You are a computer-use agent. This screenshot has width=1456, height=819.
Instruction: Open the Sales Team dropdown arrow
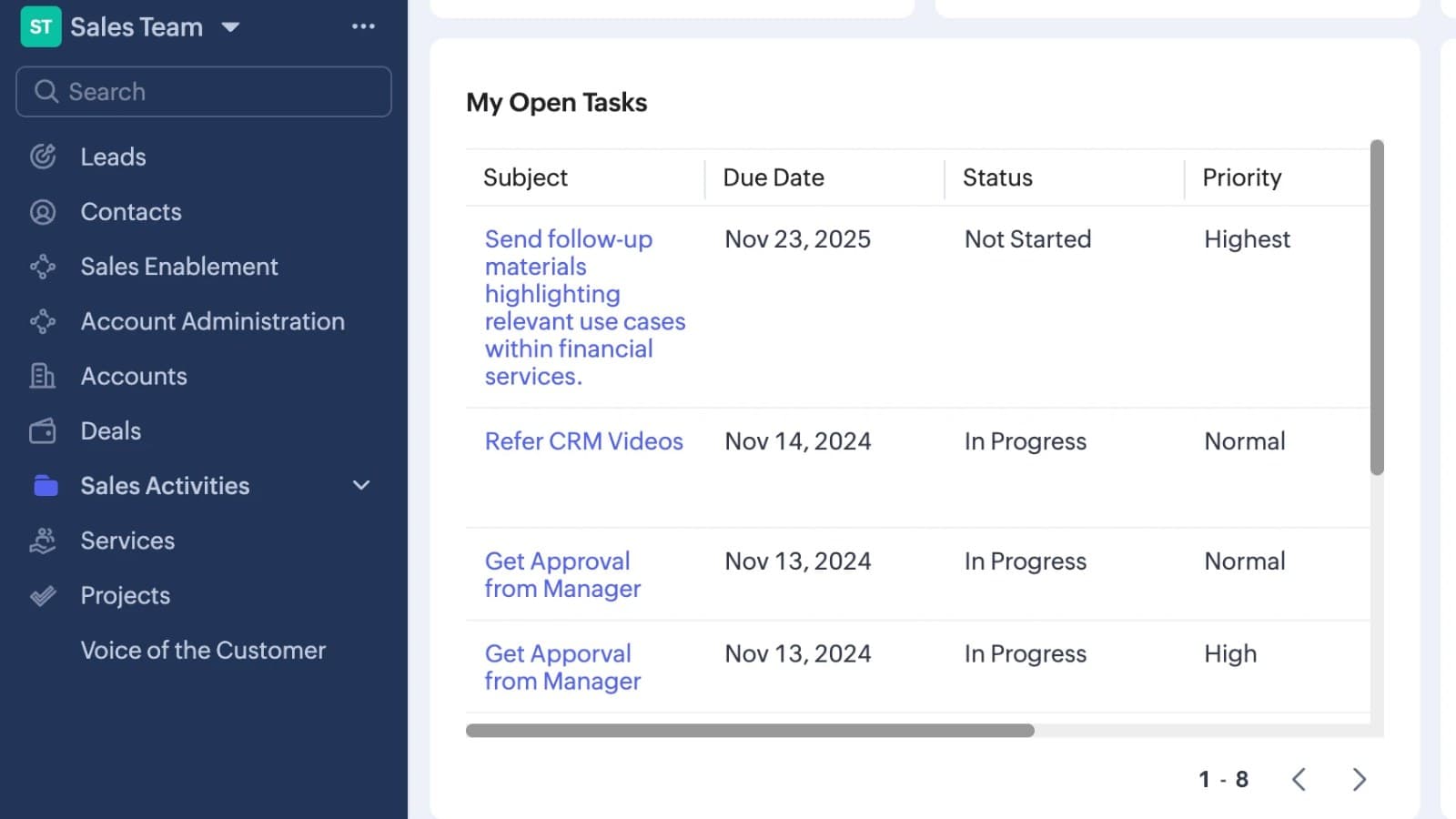click(230, 27)
